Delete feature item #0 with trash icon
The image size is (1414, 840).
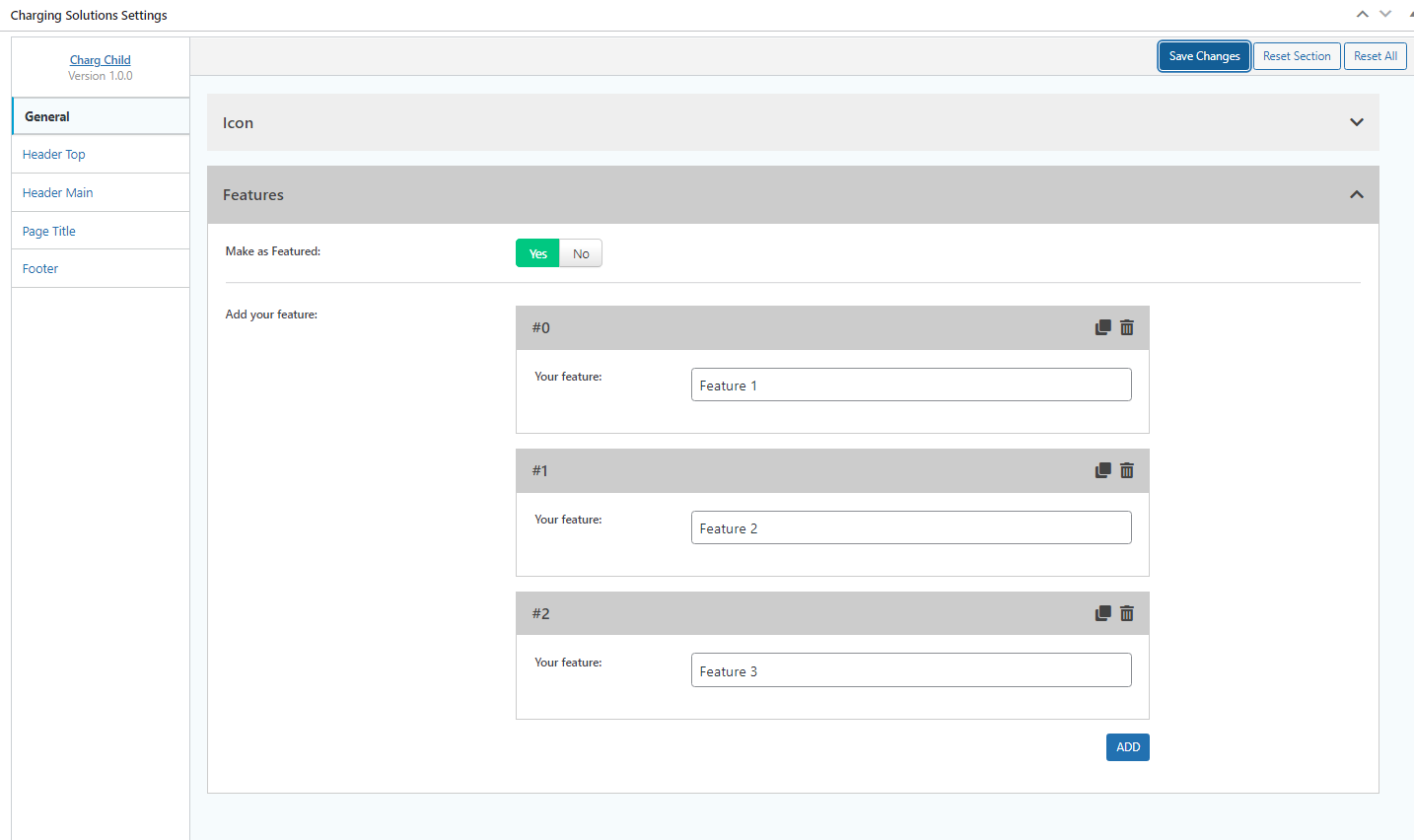click(x=1127, y=327)
